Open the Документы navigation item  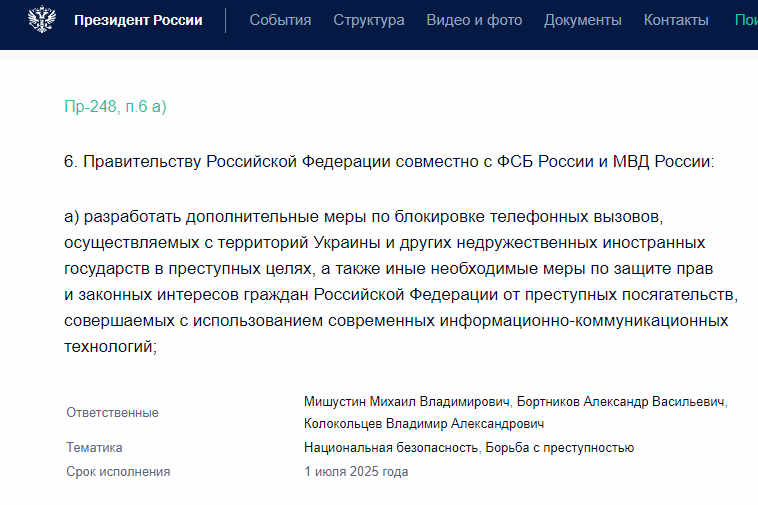(583, 21)
